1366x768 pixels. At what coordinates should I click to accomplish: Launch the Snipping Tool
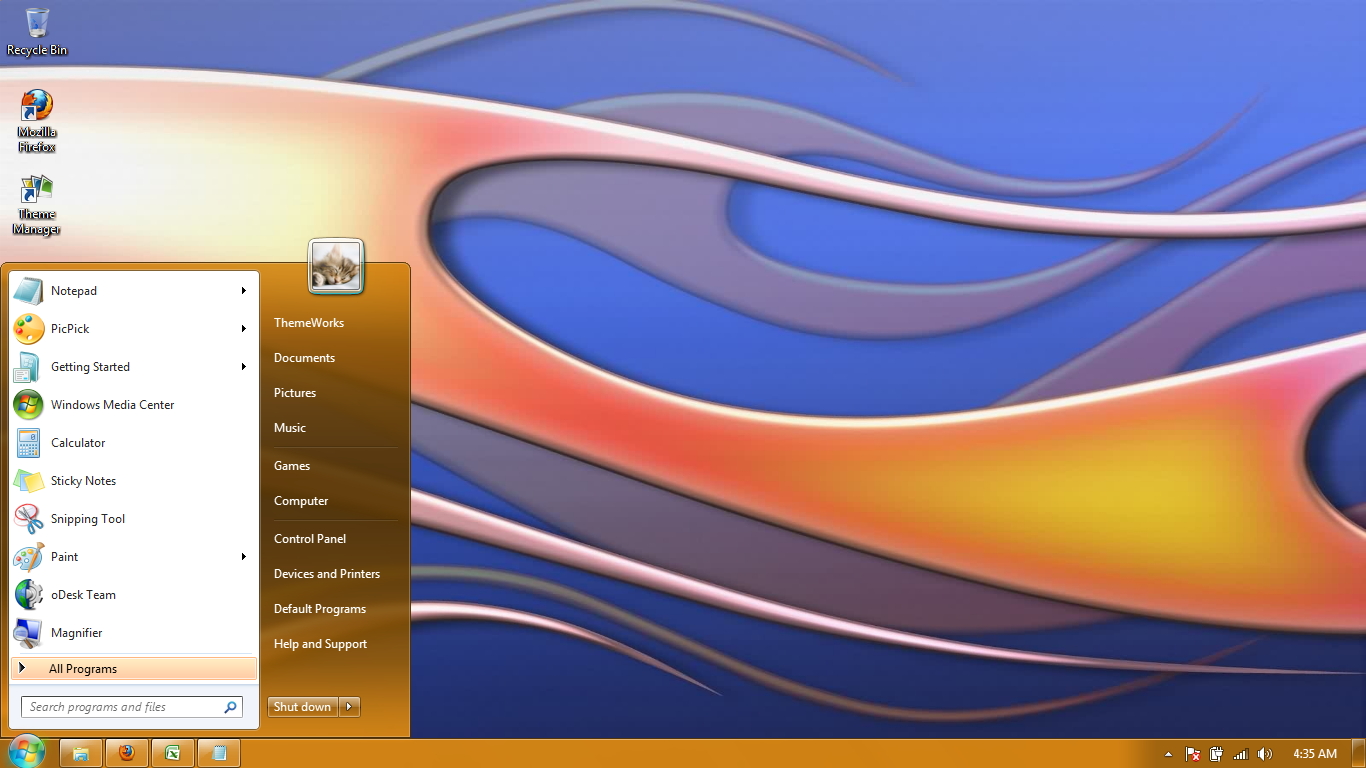pyautogui.click(x=89, y=519)
